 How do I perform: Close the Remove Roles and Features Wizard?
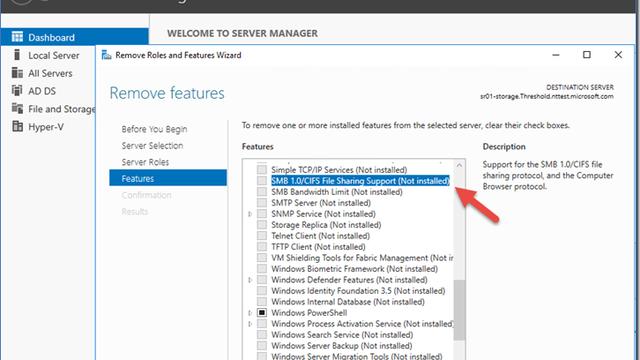tap(618, 55)
